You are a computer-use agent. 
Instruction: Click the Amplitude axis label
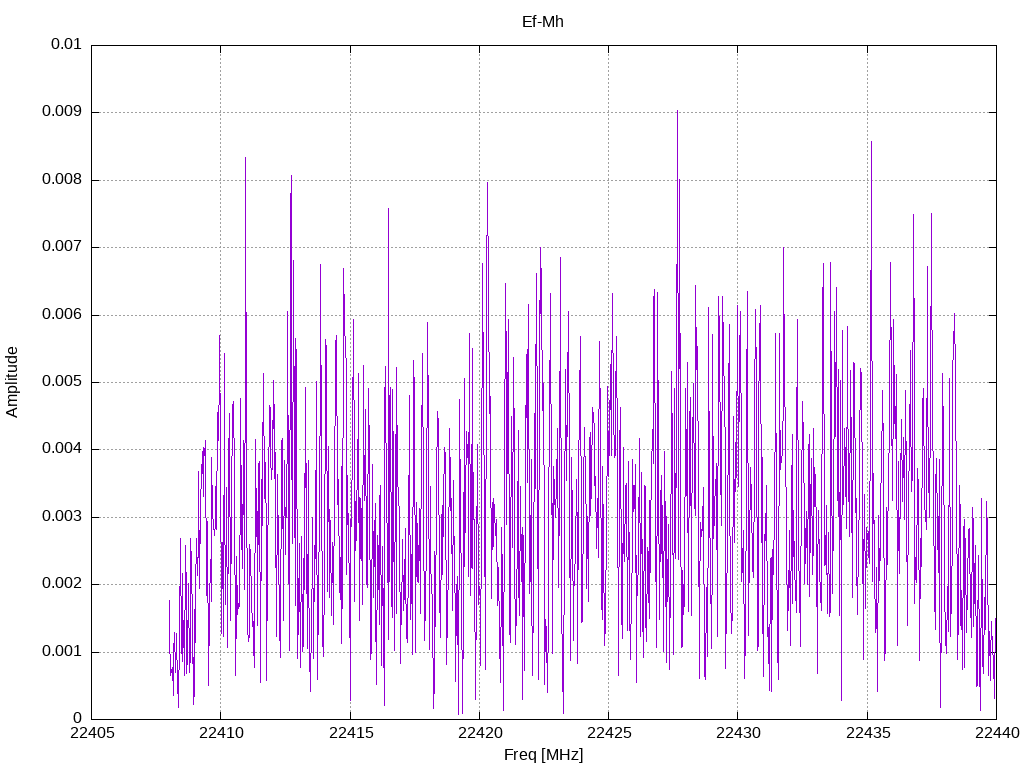pyautogui.click(x=12, y=382)
